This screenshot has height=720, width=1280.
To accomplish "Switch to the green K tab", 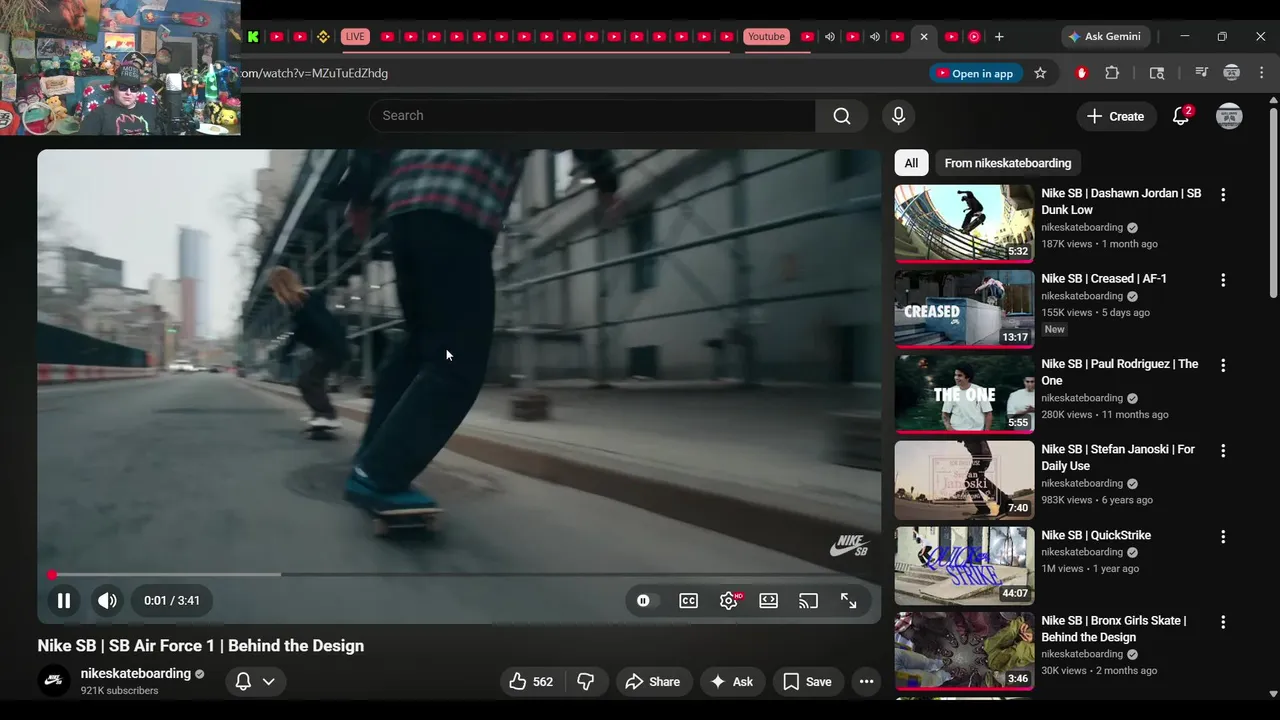I will (253, 37).
